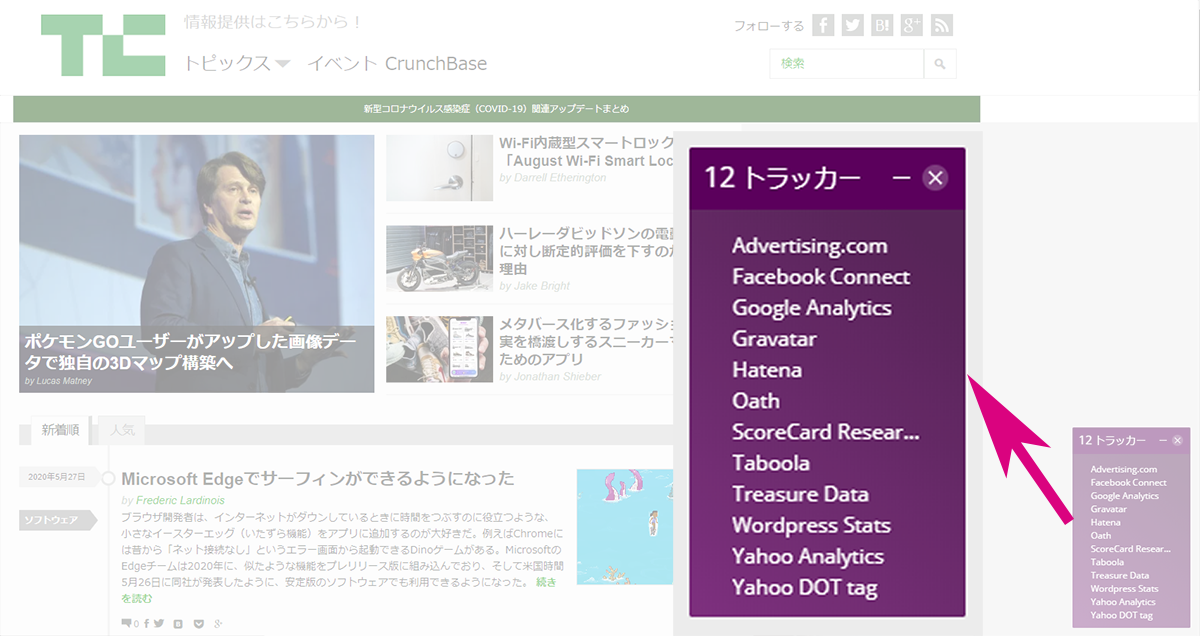Click the 2020年5月27日 date label
Screen dimensions: 1200x636
58,477
